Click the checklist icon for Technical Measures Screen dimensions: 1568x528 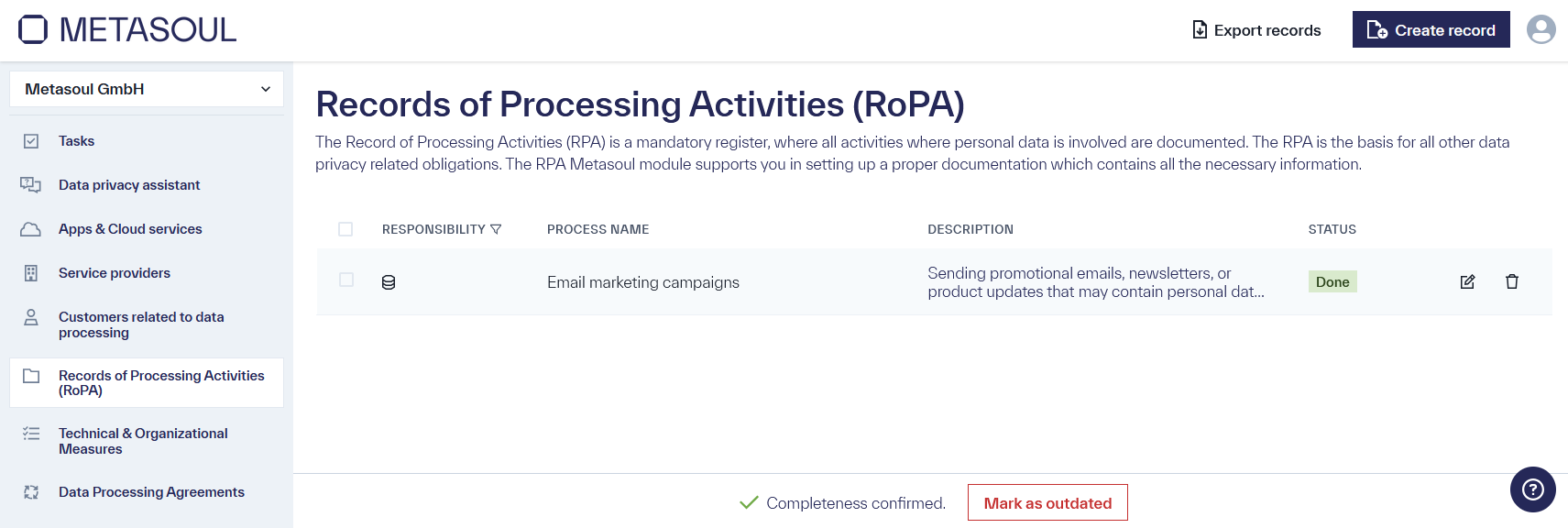click(31, 434)
